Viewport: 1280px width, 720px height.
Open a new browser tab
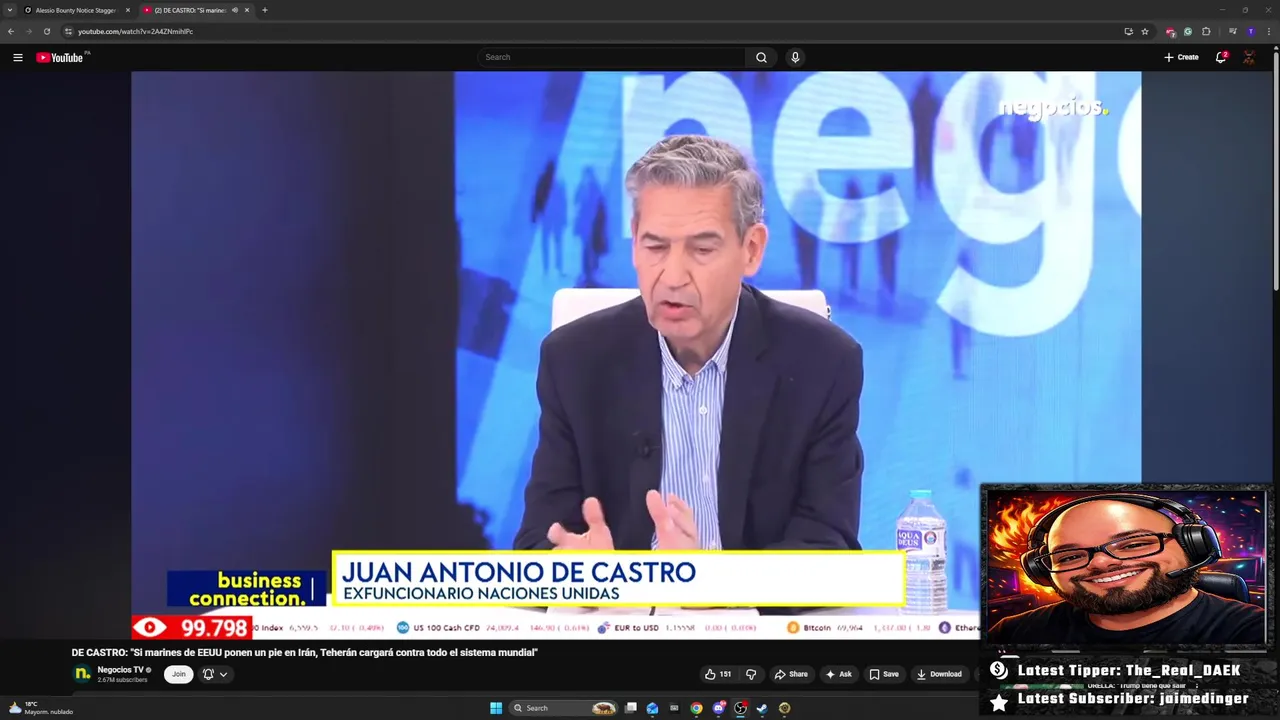coord(265,10)
